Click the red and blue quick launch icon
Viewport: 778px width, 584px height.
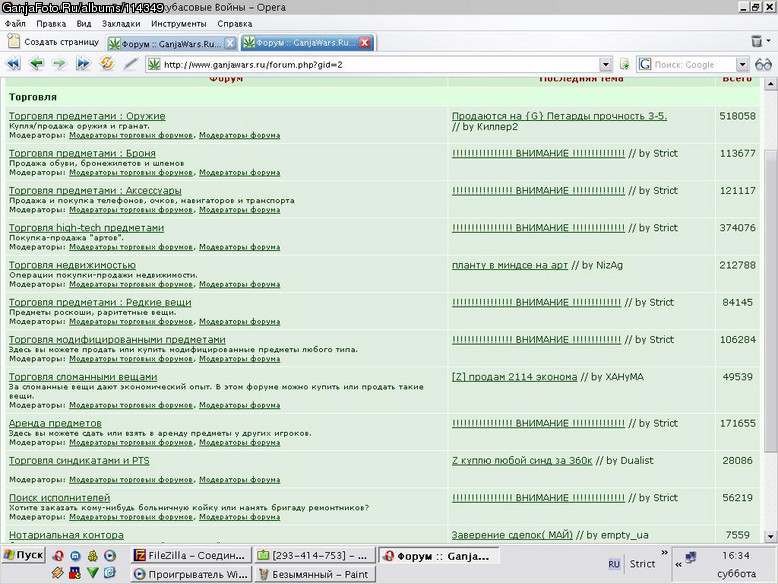coord(75,573)
